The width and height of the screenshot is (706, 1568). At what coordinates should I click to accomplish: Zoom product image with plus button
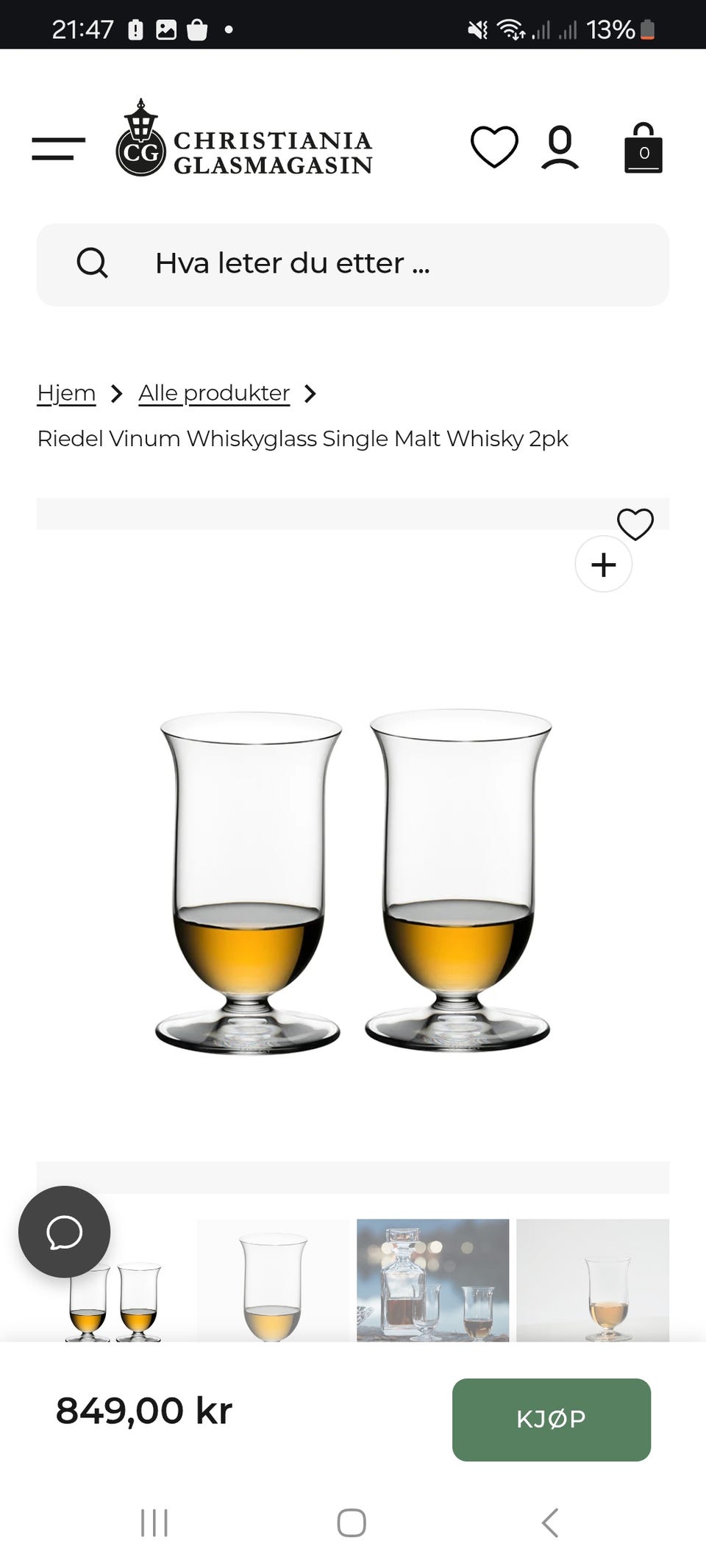(x=604, y=565)
